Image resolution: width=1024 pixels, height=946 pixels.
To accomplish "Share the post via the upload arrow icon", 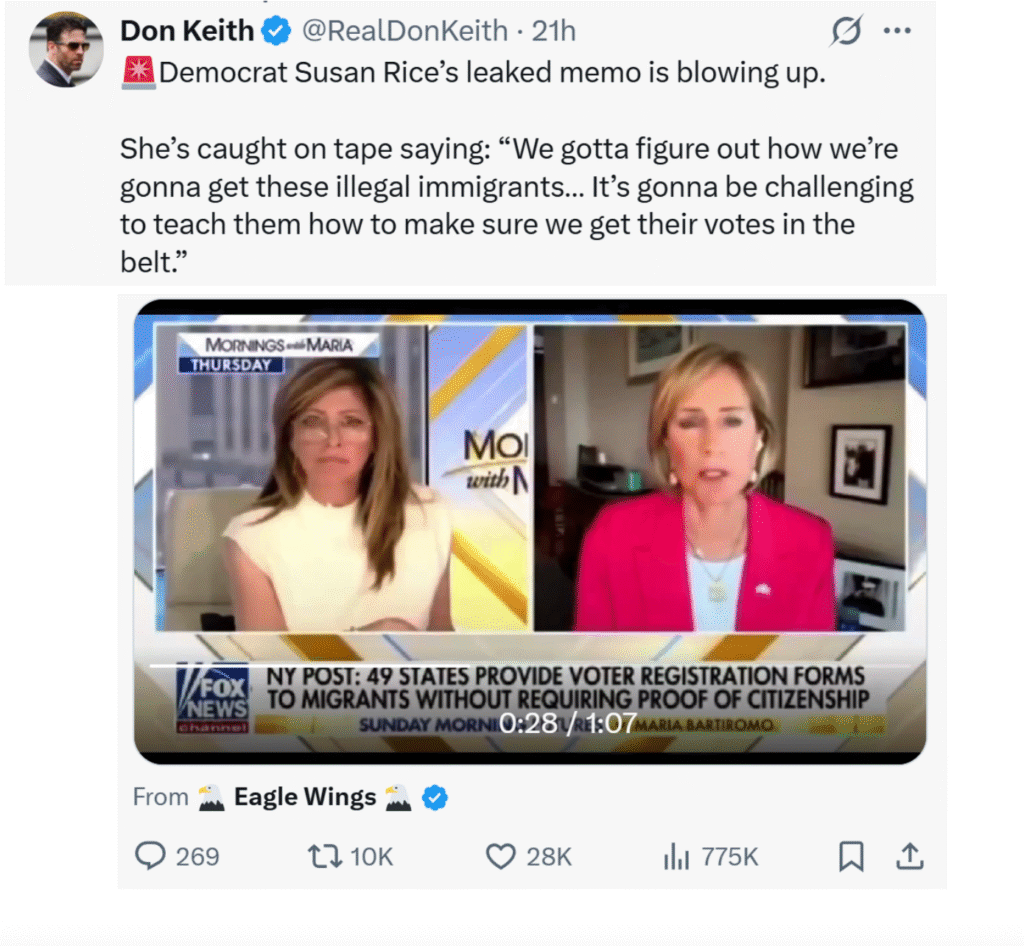I will [x=910, y=856].
